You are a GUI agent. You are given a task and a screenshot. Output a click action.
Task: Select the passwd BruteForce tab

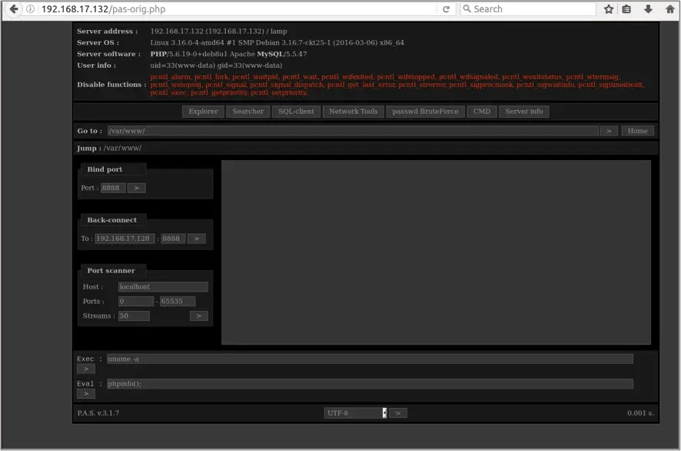pos(425,111)
